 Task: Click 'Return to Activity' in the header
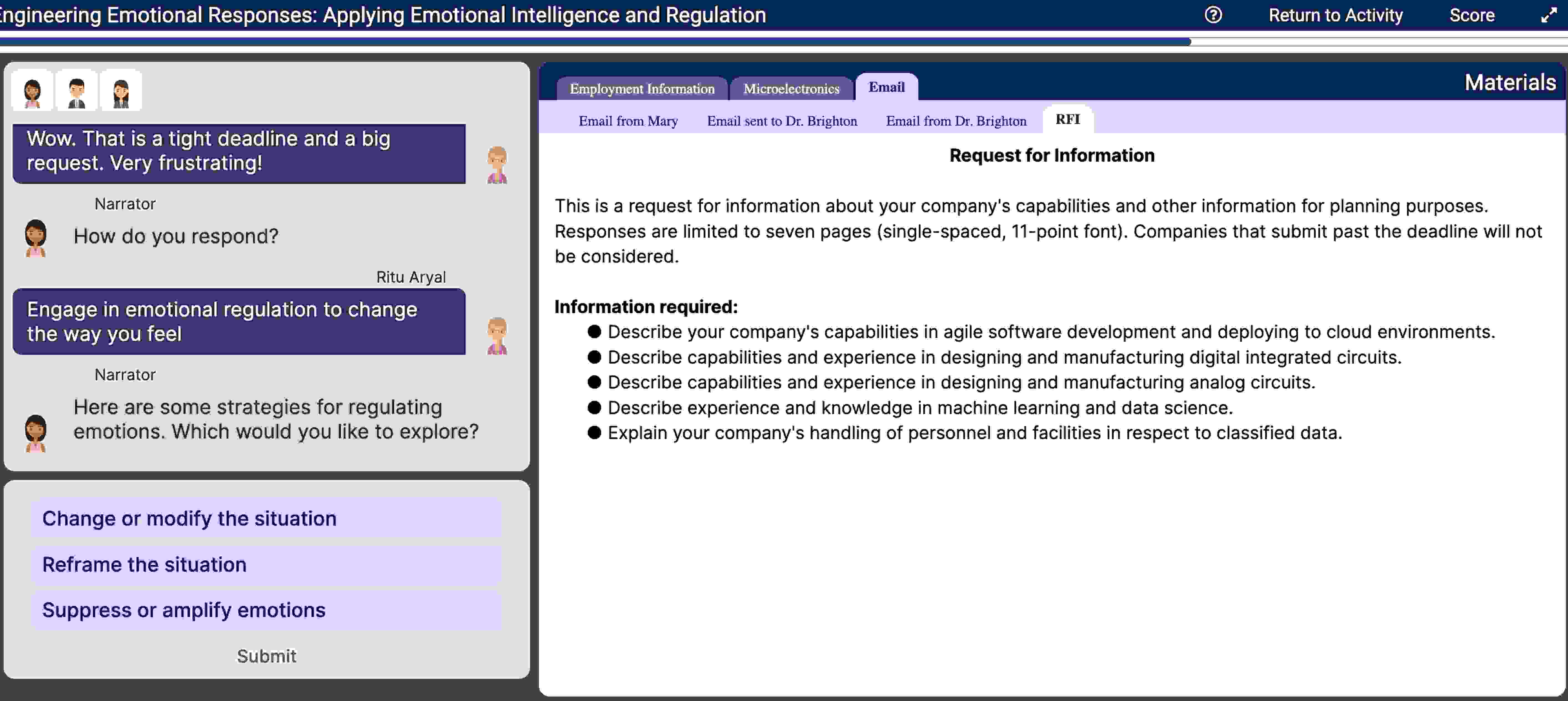tap(1336, 15)
